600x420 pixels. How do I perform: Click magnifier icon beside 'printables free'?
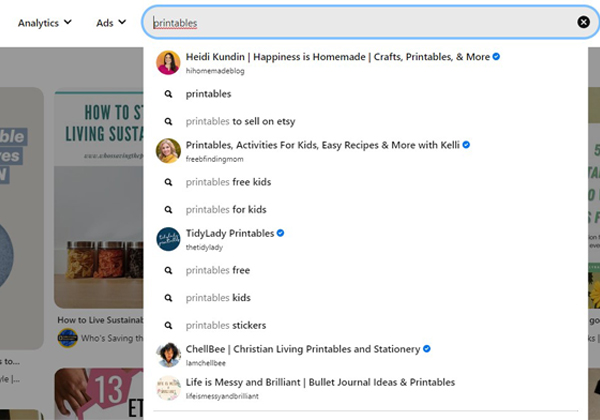tap(168, 270)
